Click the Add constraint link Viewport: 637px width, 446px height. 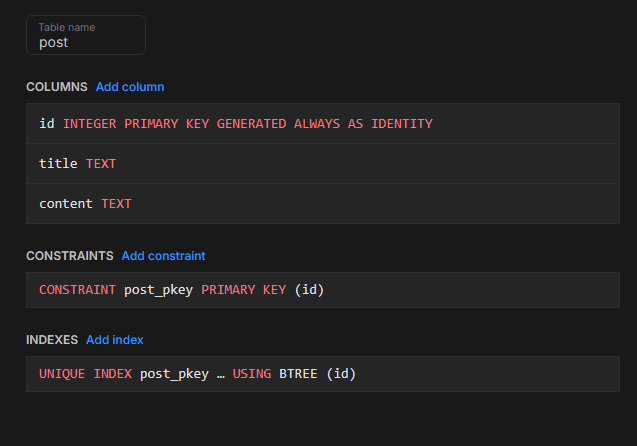point(163,256)
